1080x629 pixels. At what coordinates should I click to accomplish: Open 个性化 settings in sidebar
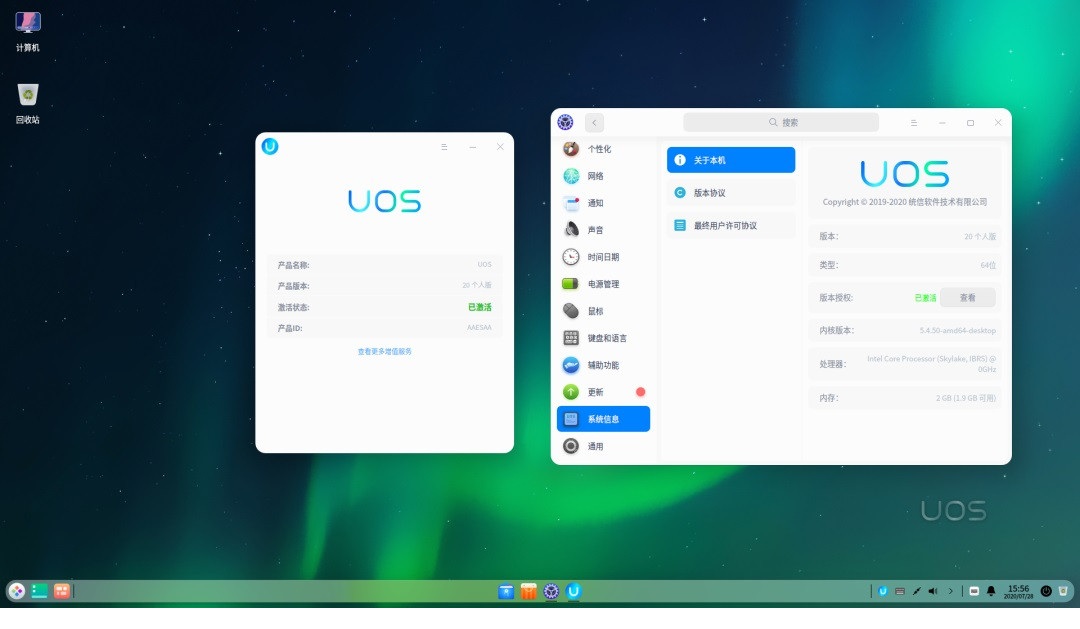click(x=603, y=149)
